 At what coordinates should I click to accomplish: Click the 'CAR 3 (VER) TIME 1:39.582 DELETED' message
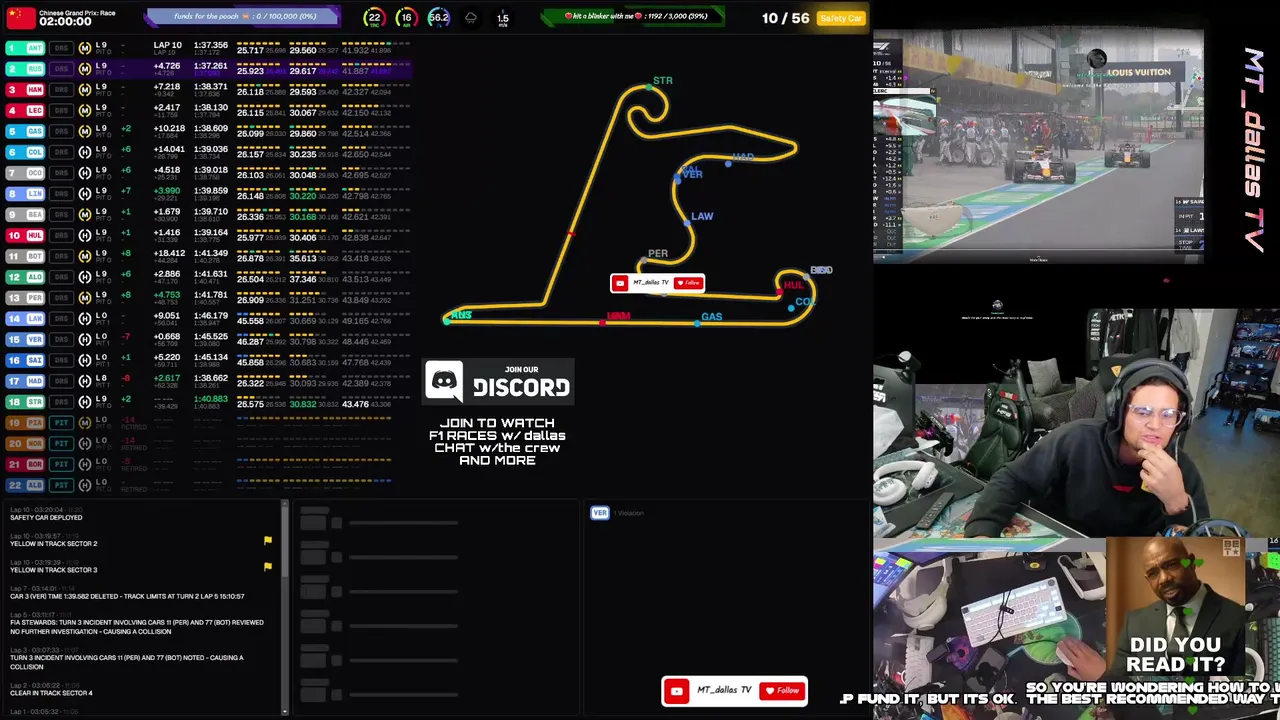(127, 597)
